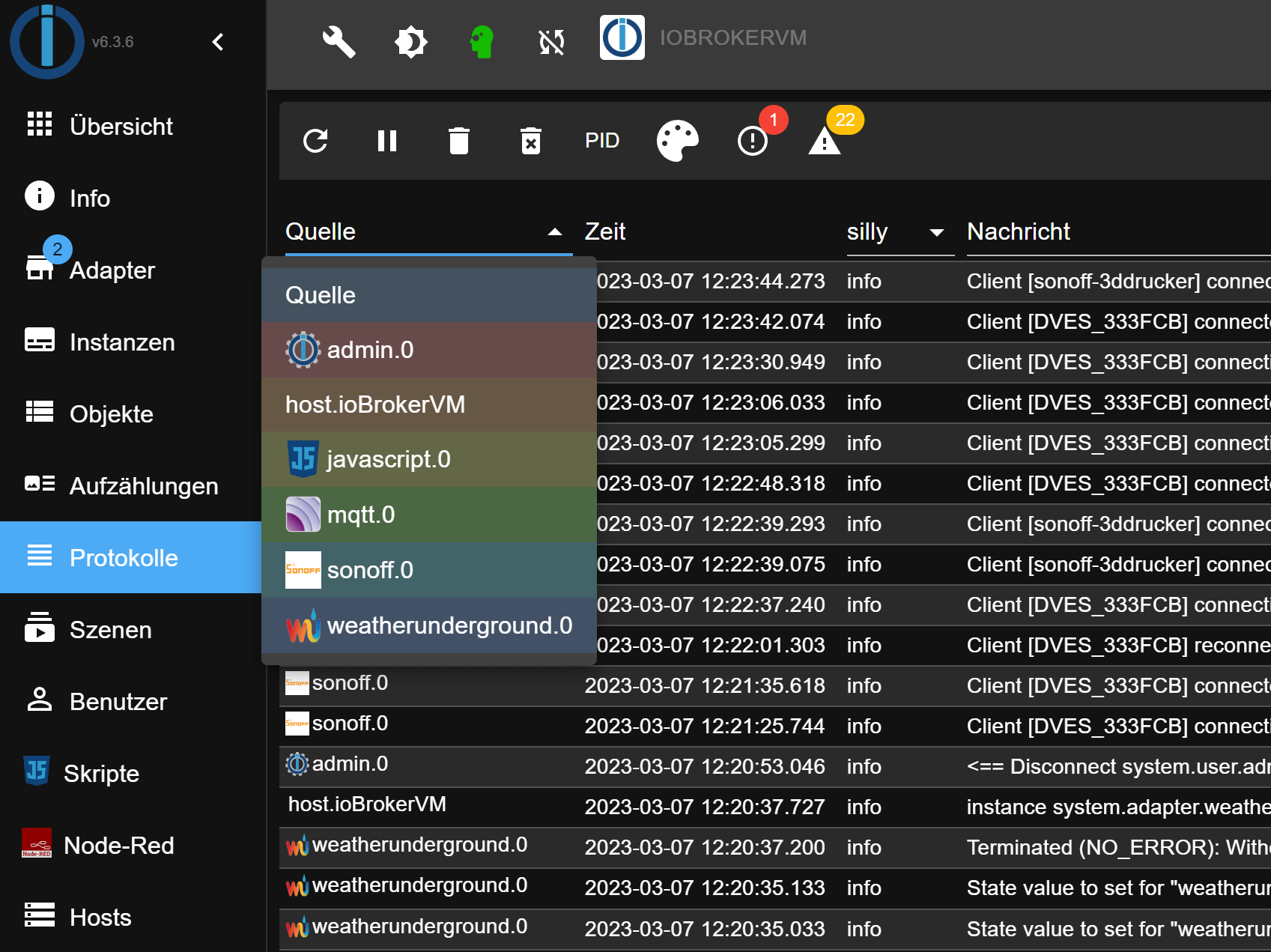This screenshot has width=1271, height=952.
Task: Select Protokolle in sidebar
Action: click(x=131, y=557)
